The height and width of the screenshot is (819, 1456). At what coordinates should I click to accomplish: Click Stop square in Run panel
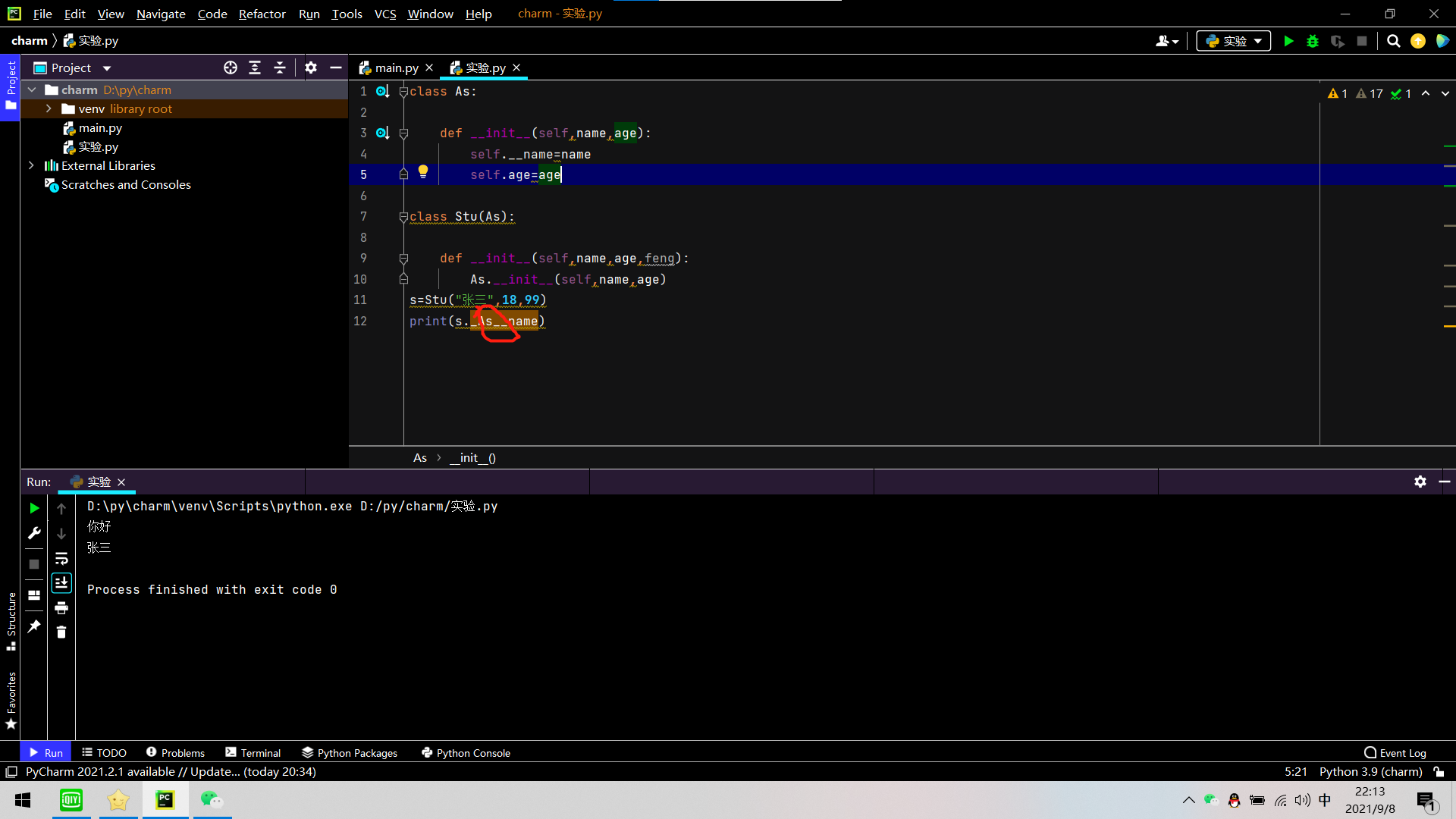point(34,564)
